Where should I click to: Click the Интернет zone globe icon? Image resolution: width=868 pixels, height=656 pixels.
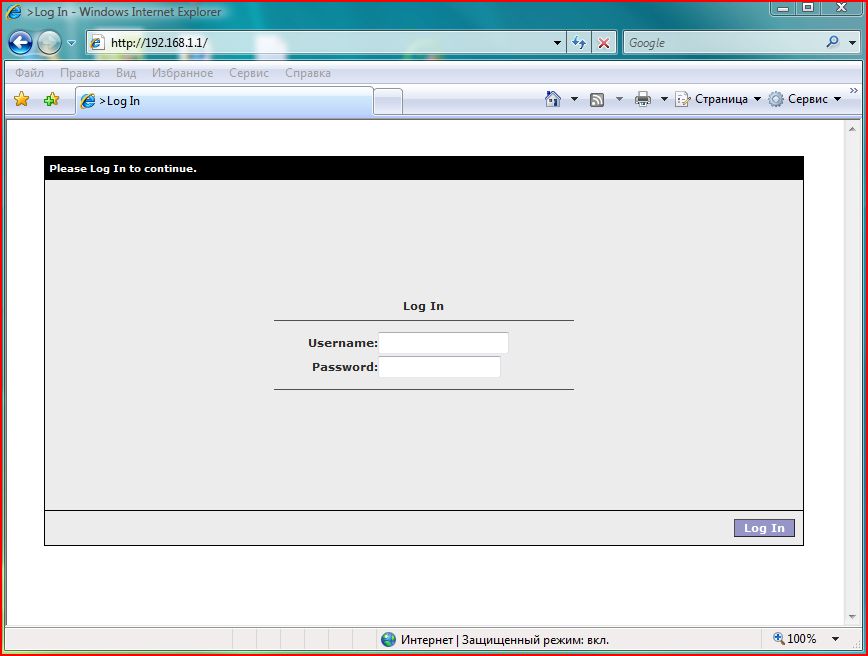(389, 640)
